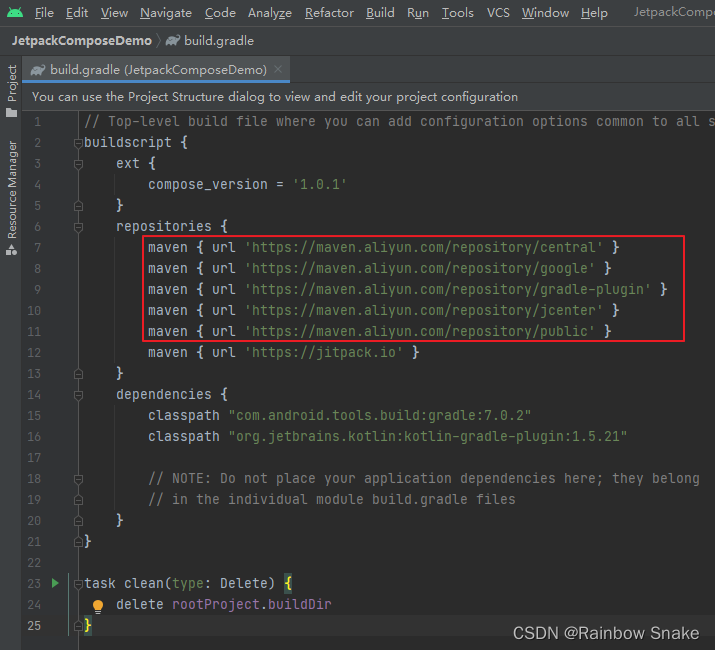Screen dimensions: 715x650
Task: Click the yellow intention lightbulb icon
Action: click(x=98, y=606)
